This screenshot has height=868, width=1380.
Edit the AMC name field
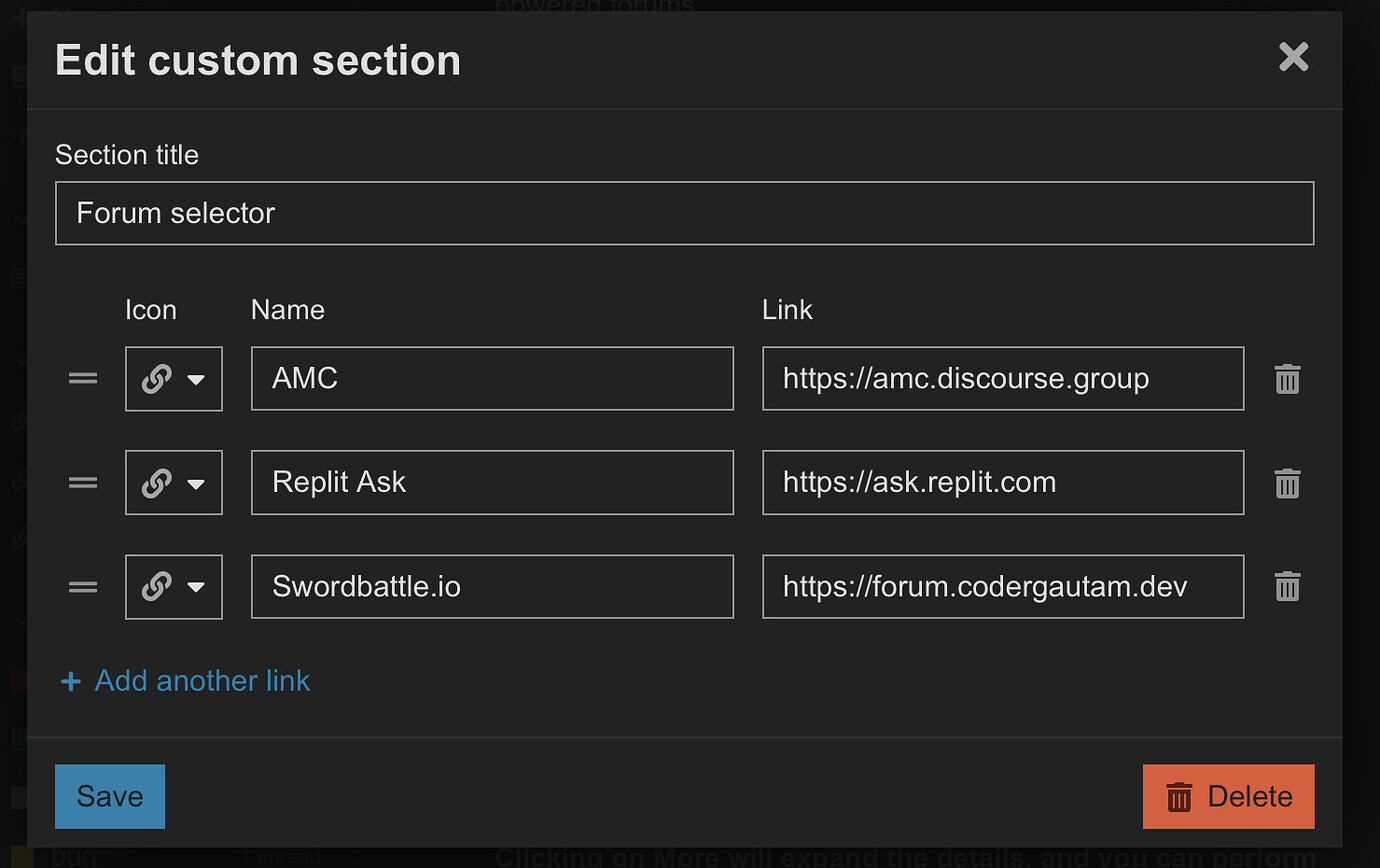point(493,379)
